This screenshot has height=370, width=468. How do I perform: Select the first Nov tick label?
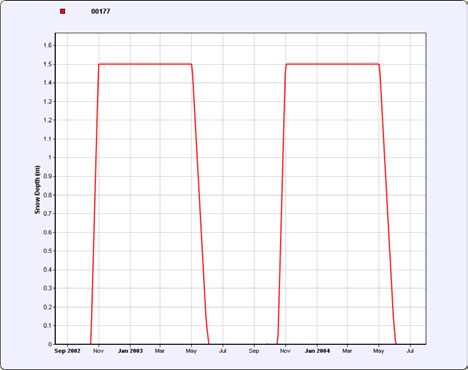[98, 351]
